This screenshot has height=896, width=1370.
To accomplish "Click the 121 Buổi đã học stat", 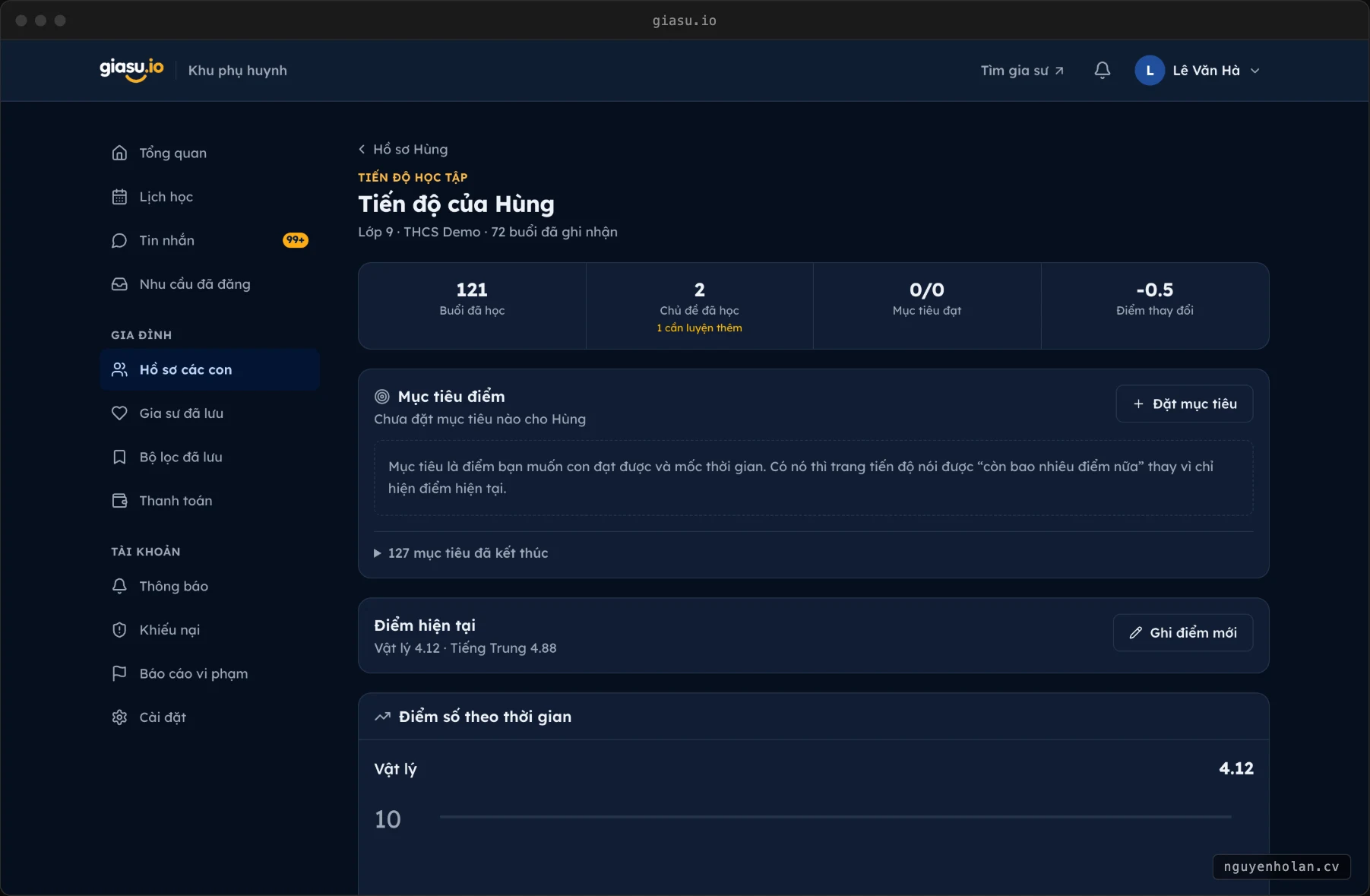I will (x=472, y=306).
